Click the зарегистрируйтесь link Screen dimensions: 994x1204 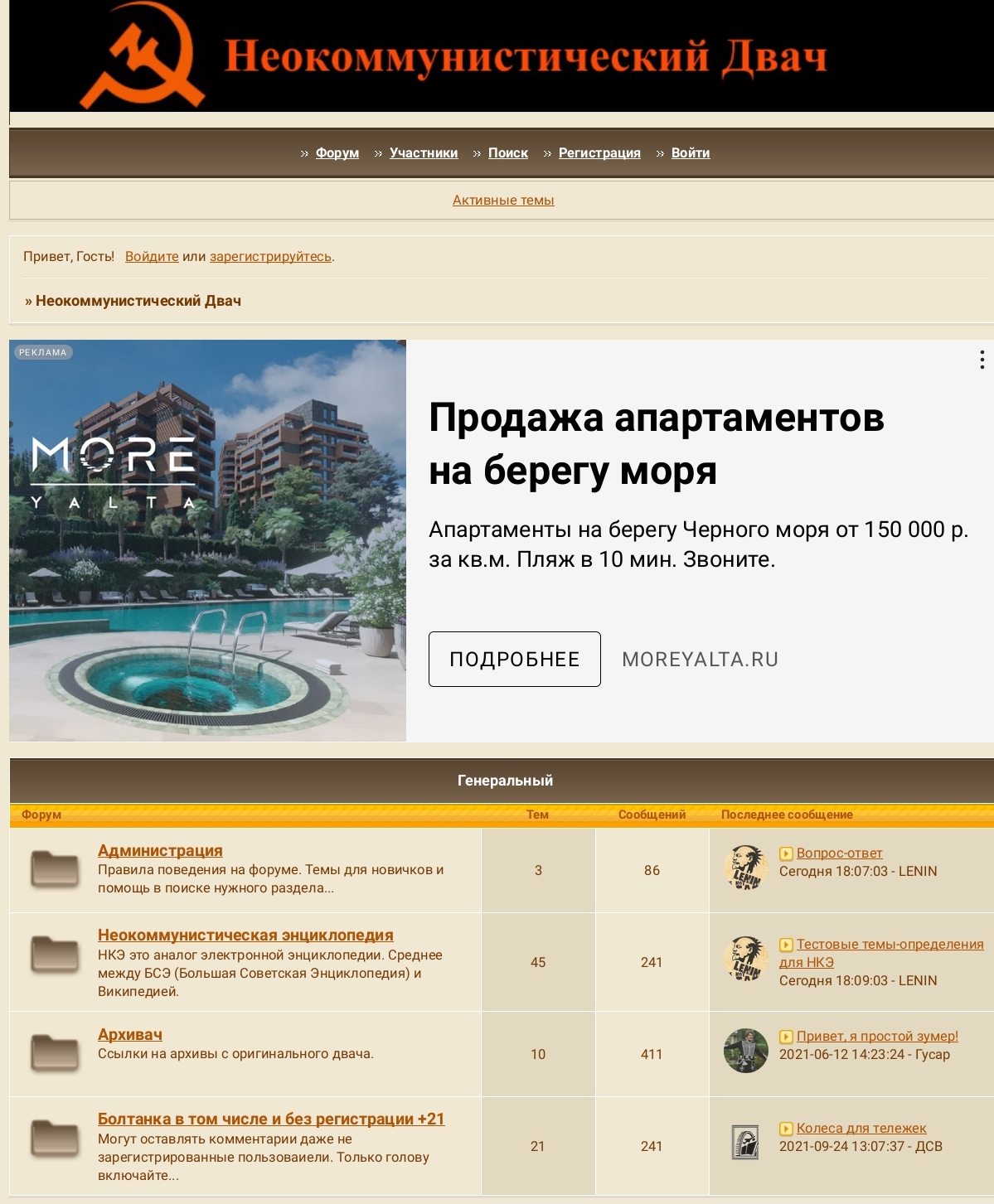[270, 257]
